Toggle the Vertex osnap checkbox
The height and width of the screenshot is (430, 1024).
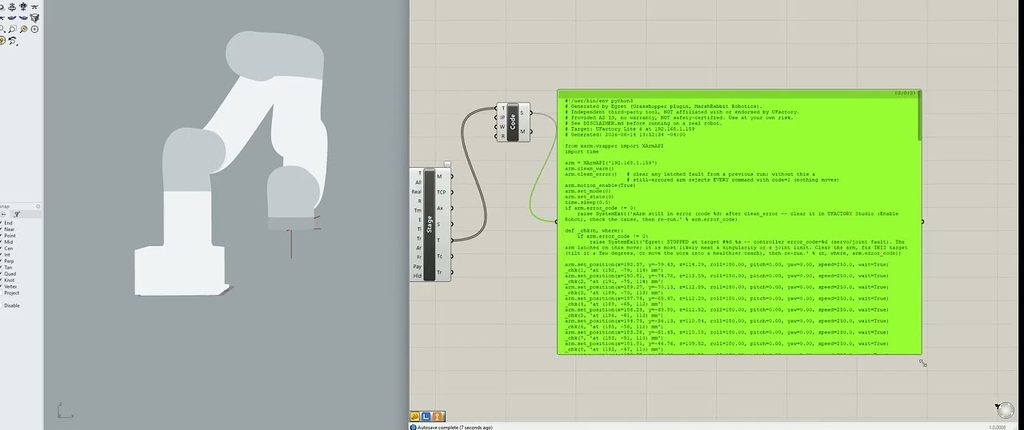click(1, 286)
